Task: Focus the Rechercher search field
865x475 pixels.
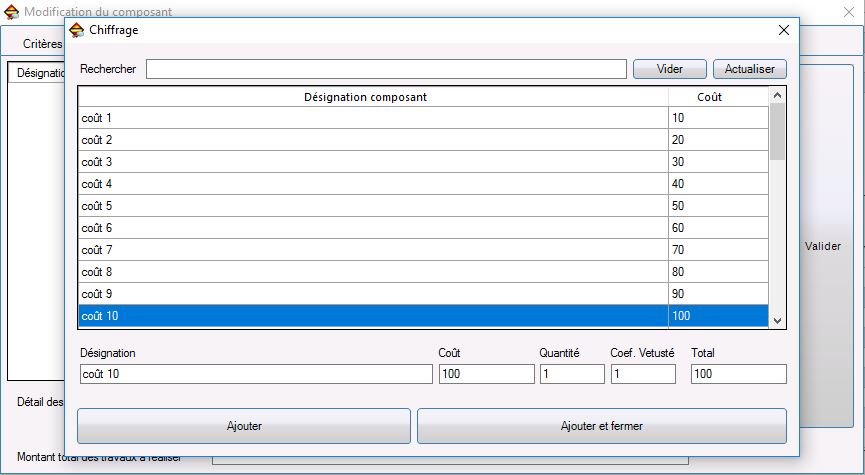Action: (386, 69)
